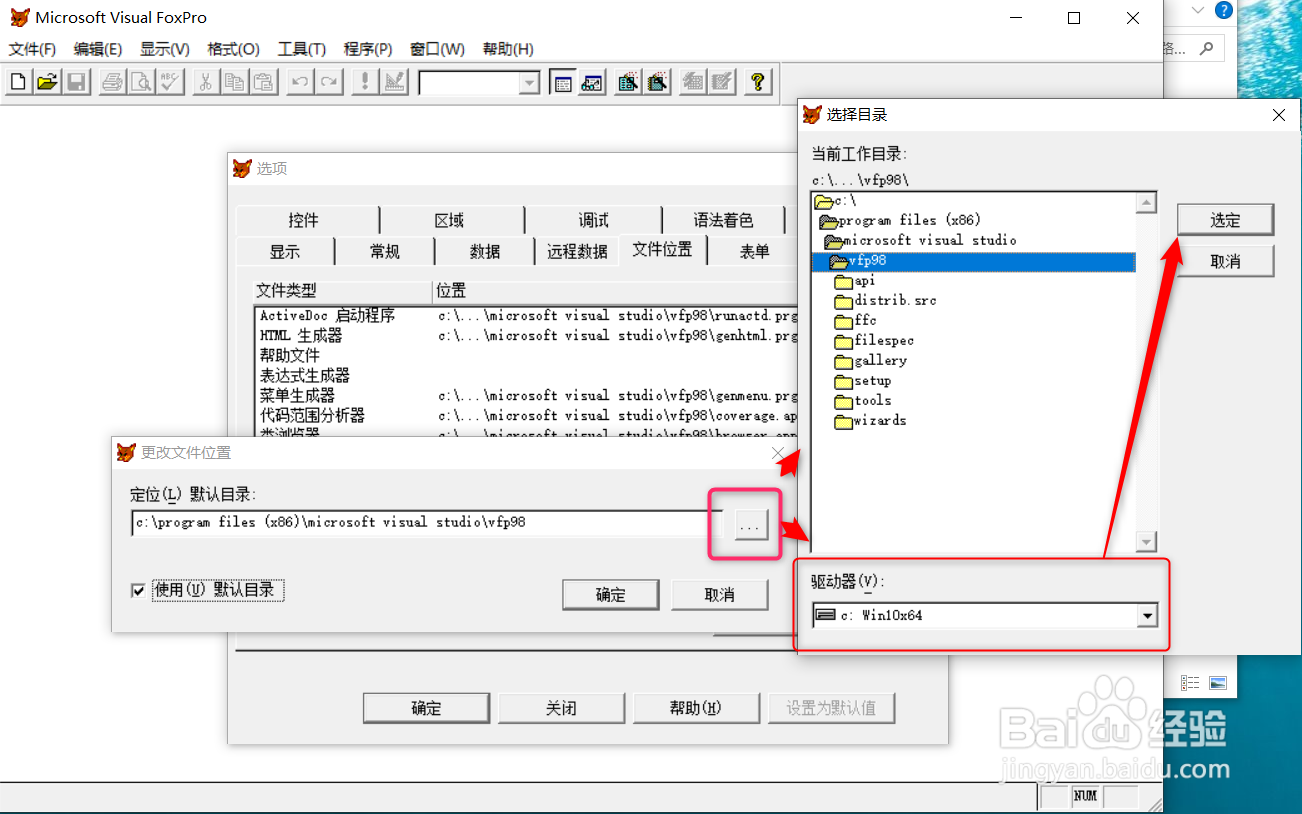Screen dimensions: 1302x814
Task: Toggle the 使用(U) 默认目录 checkbox
Action: pyautogui.click(x=138, y=590)
